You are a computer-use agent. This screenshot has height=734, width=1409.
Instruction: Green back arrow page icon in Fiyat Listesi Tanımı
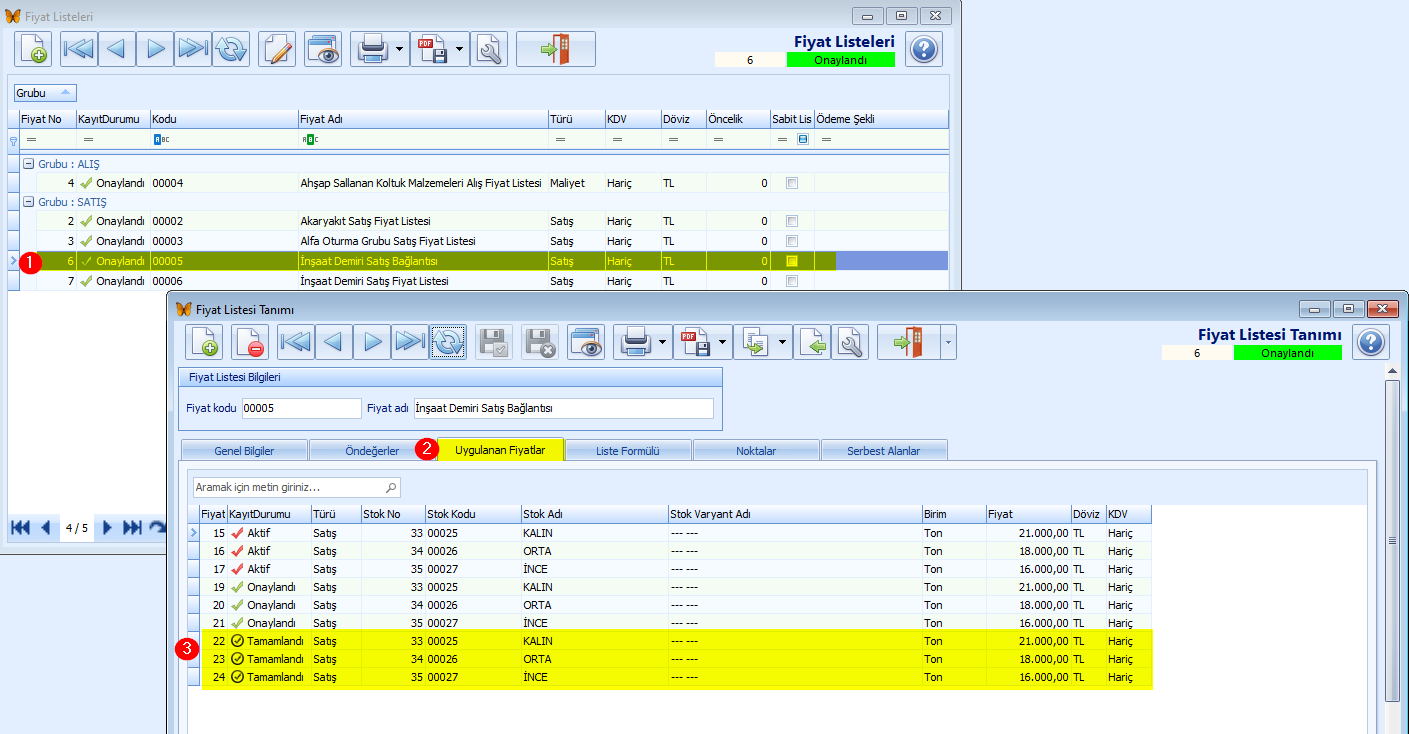point(812,342)
